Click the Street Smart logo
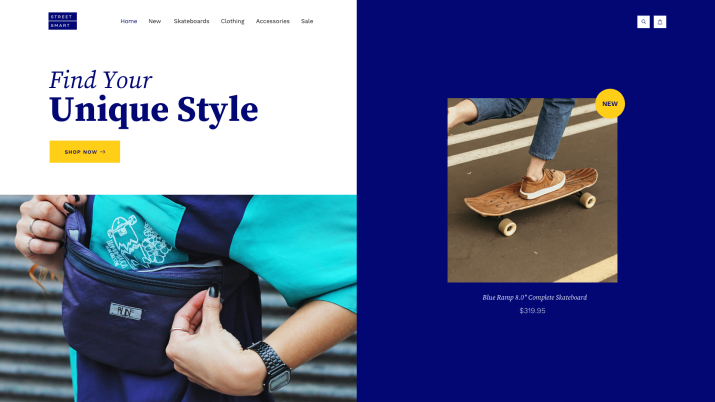This screenshot has height=402, width=715. (62, 21)
